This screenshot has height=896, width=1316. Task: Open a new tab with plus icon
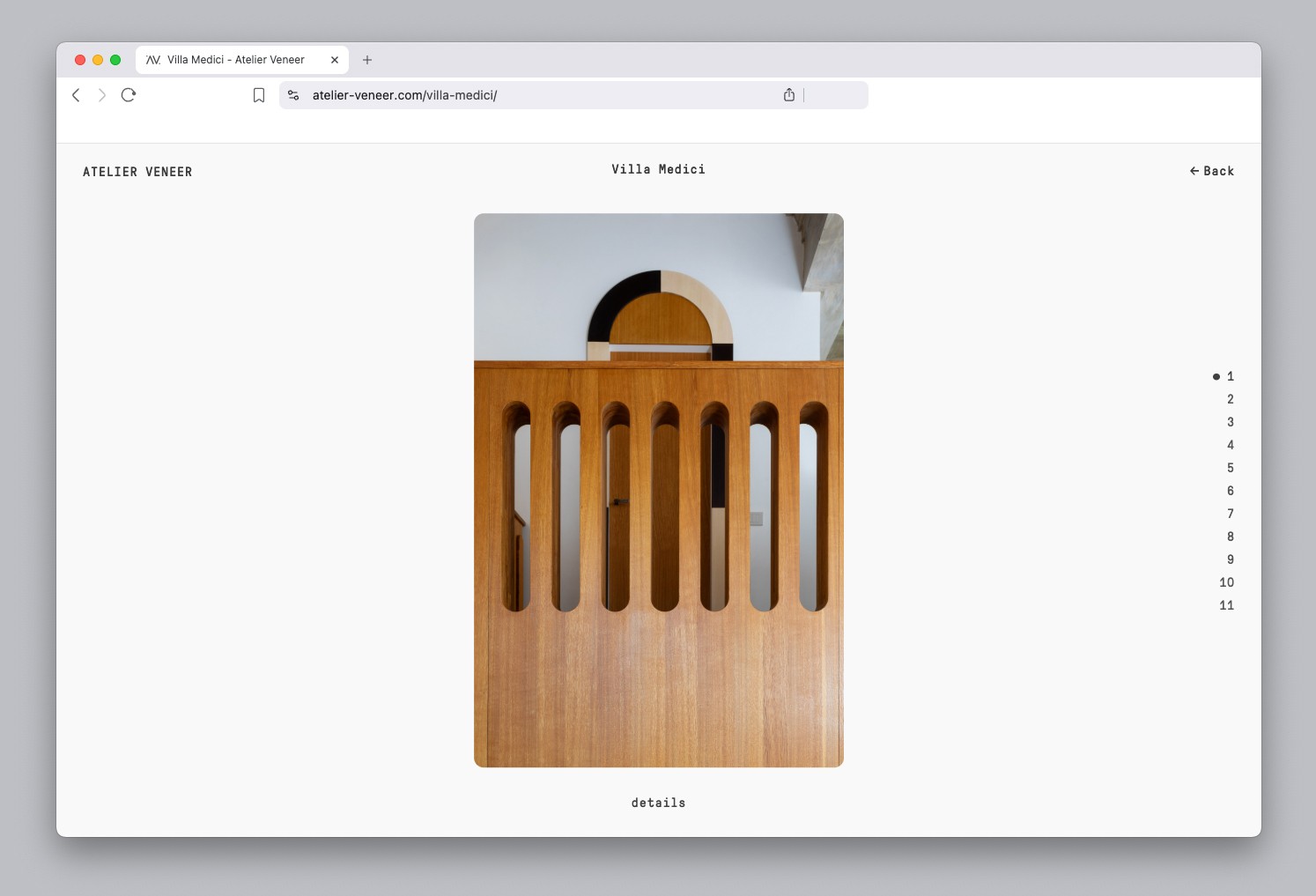tap(367, 60)
